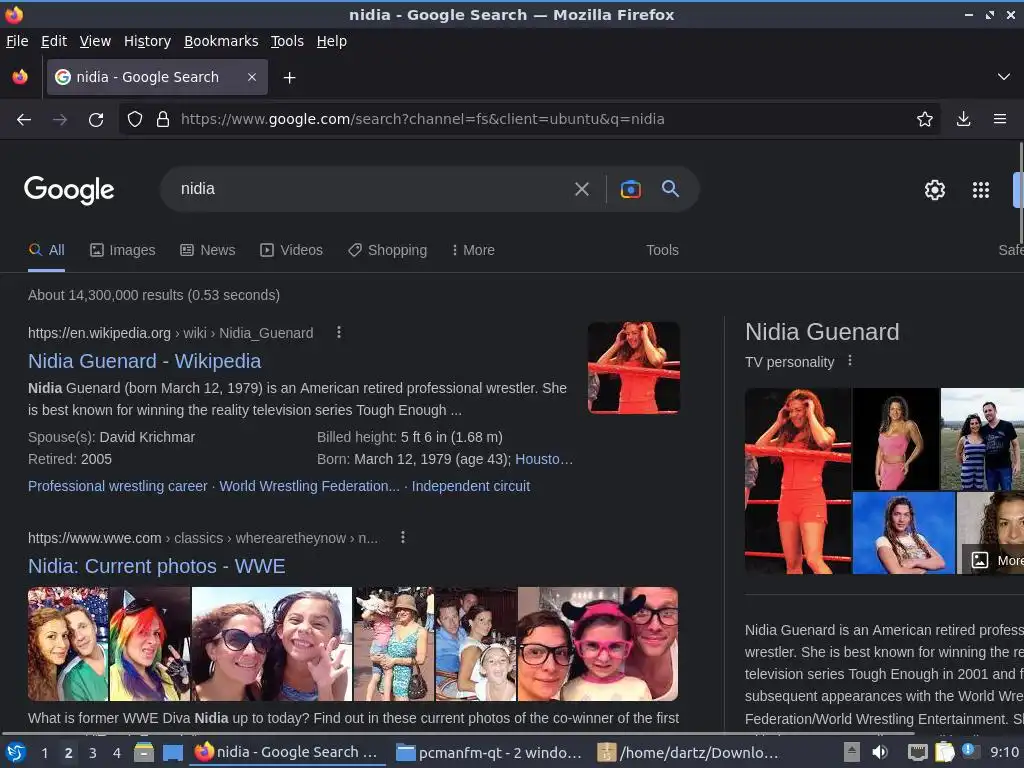
Task: Open options for the Wikipedia result
Action: pos(338,332)
